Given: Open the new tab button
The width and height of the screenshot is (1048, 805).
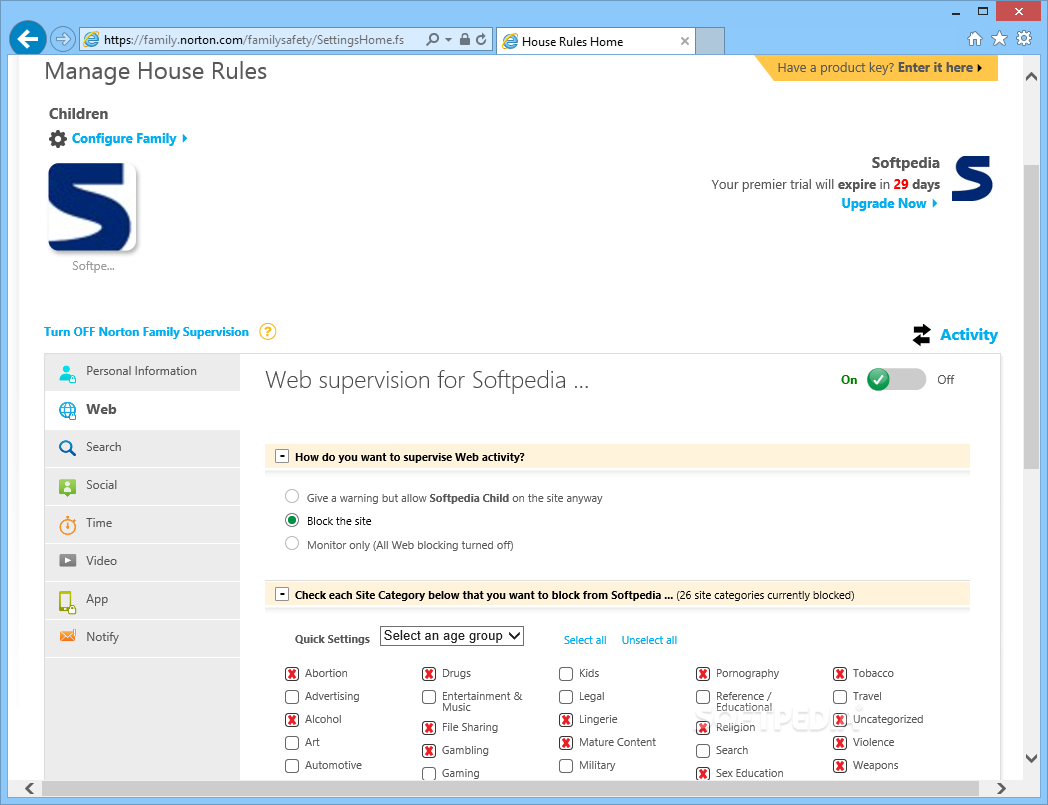Looking at the screenshot, I should (x=710, y=41).
